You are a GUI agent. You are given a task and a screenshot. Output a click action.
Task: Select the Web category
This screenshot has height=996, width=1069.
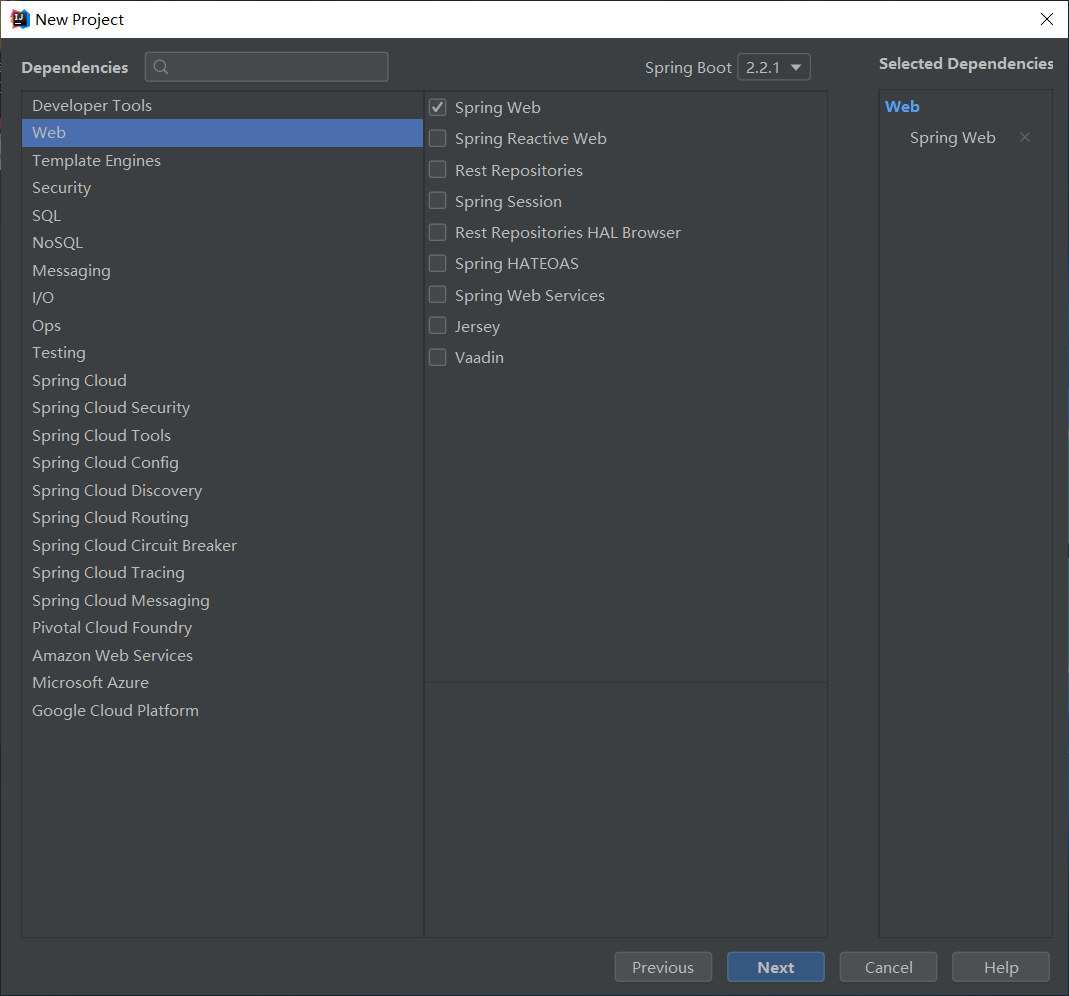pyautogui.click(x=222, y=133)
